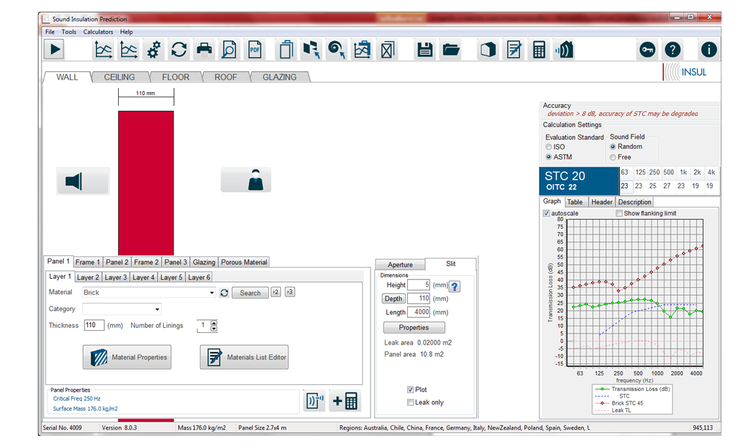Click the info icon in toolbar

pos(708,49)
